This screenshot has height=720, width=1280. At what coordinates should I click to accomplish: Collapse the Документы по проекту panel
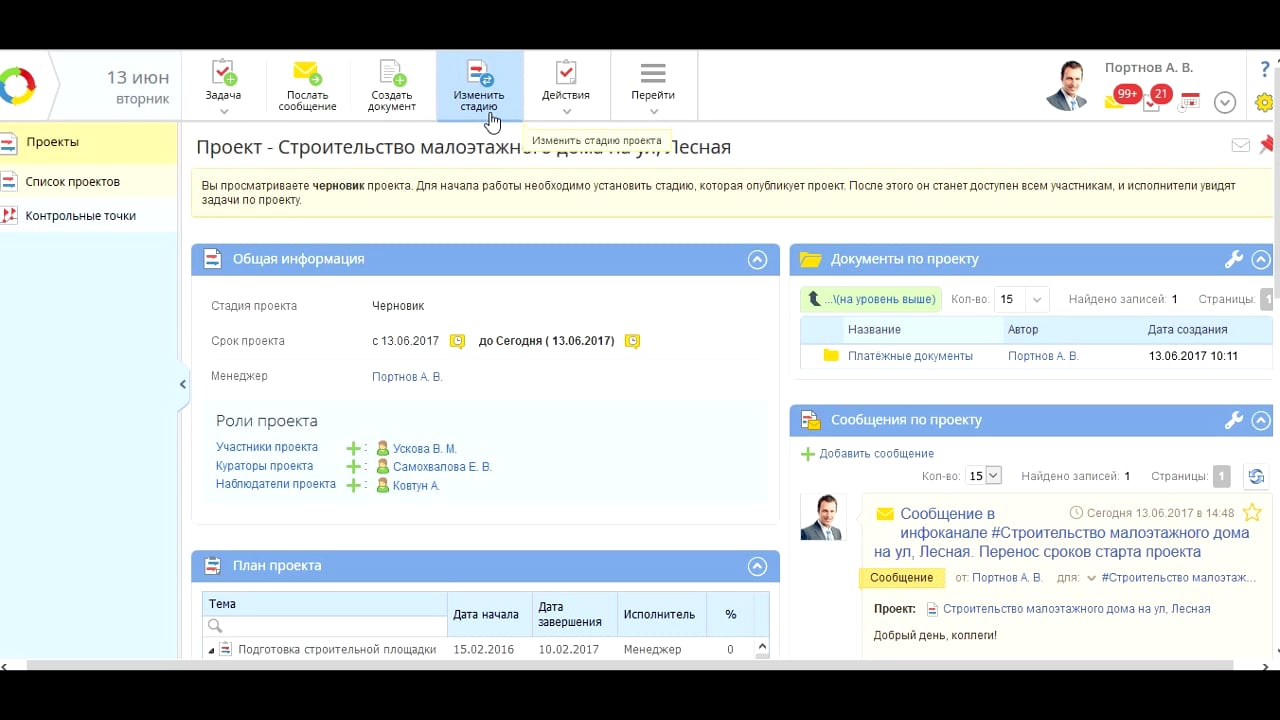(1261, 260)
